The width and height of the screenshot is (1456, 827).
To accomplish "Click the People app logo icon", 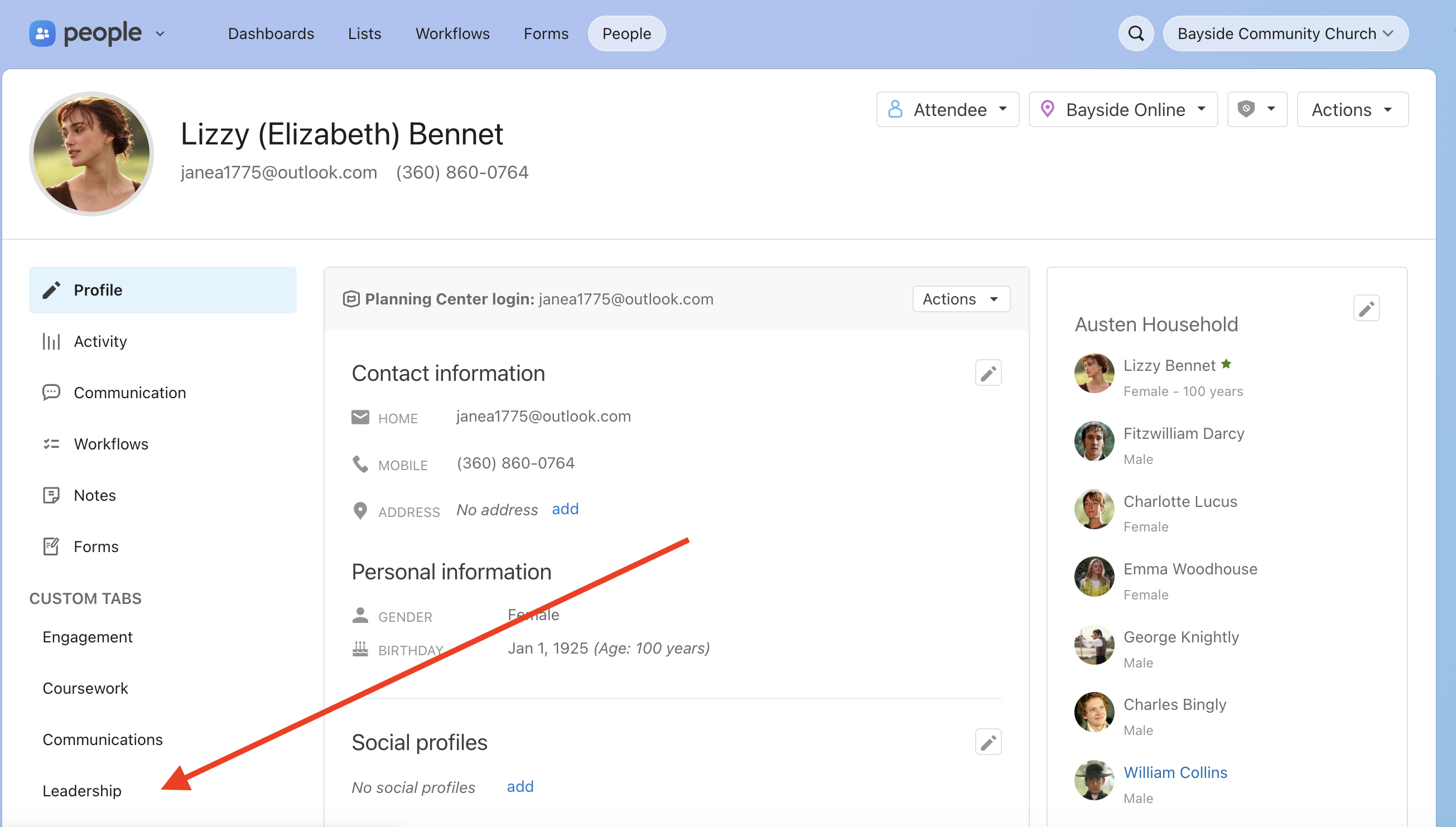I will click(x=42, y=33).
